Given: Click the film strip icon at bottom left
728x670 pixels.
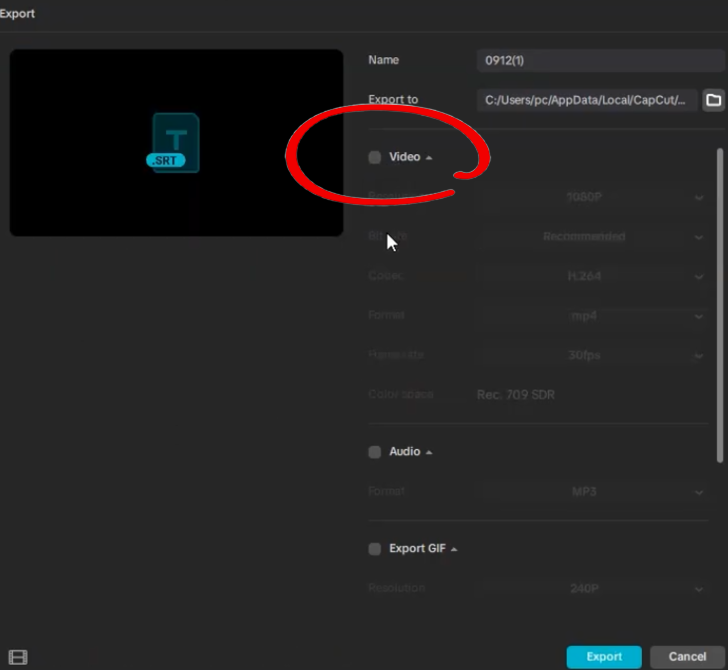Looking at the screenshot, I should [x=18, y=657].
